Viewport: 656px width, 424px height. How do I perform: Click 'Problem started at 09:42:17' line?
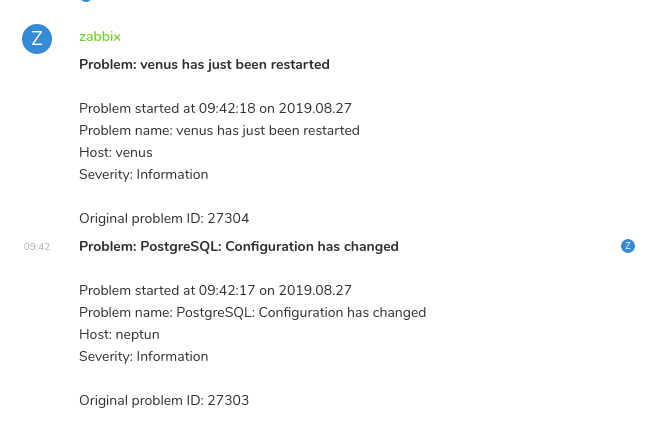[x=215, y=290]
